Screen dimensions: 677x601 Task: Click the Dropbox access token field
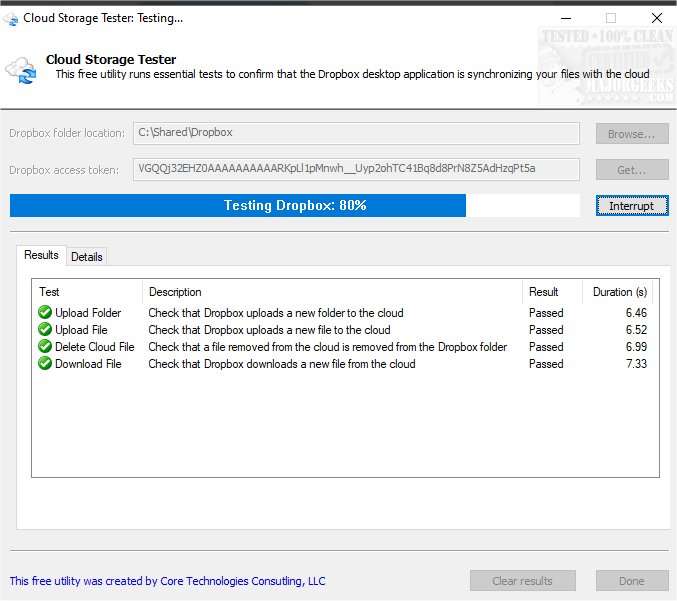(356, 169)
